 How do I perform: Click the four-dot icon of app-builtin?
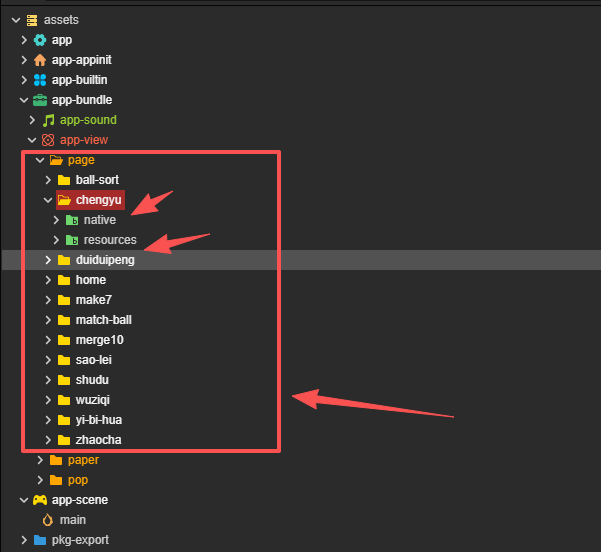pos(40,80)
